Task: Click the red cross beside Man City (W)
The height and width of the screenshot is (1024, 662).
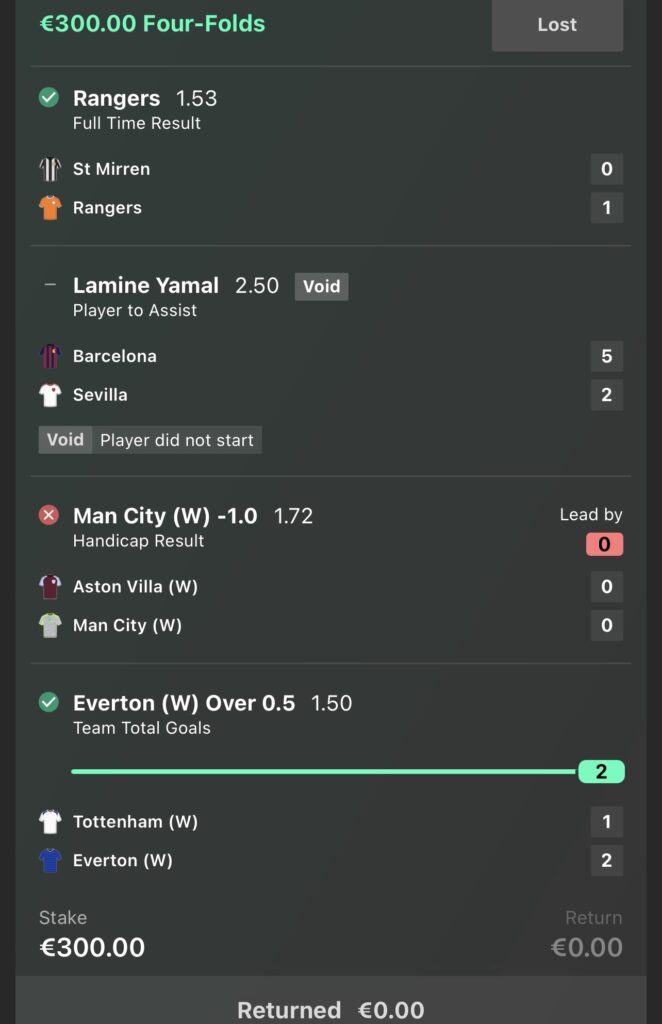Action: pos(48,516)
